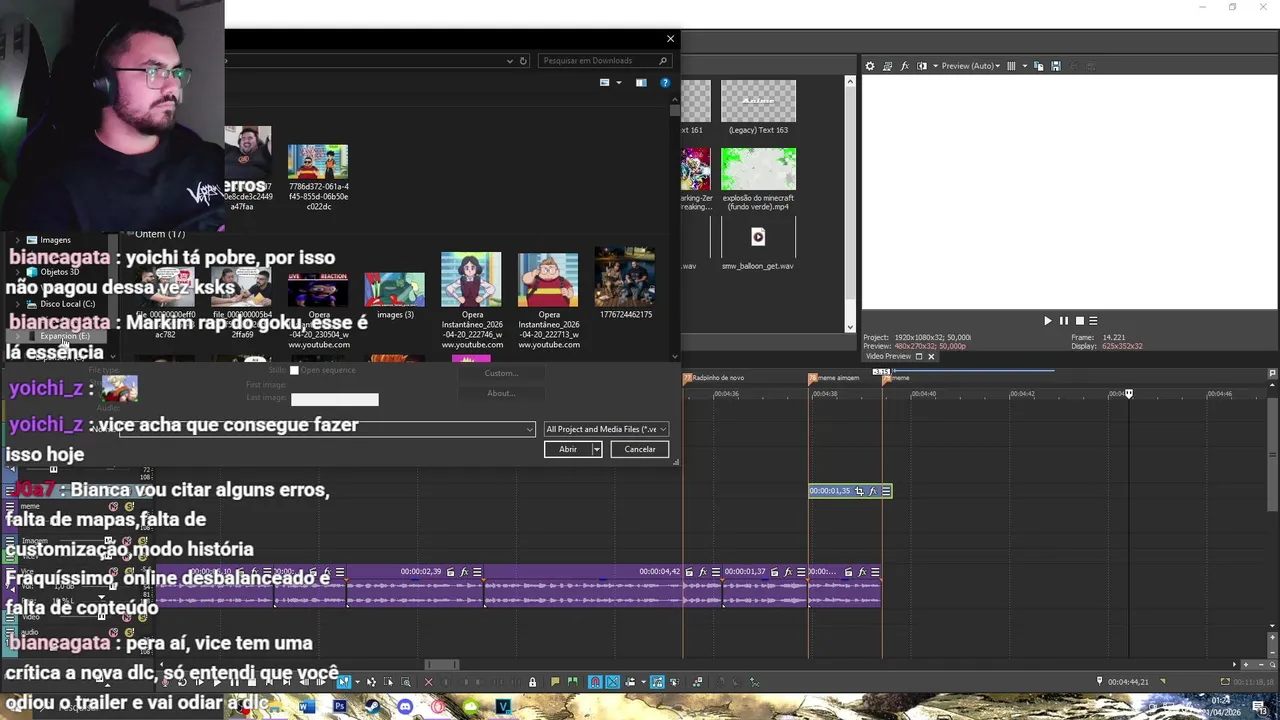The height and width of the screenshot is (720, 1280).
Task: Open the 00:00:01,35 clip's hamburger menu
Action: click(886, 491)
